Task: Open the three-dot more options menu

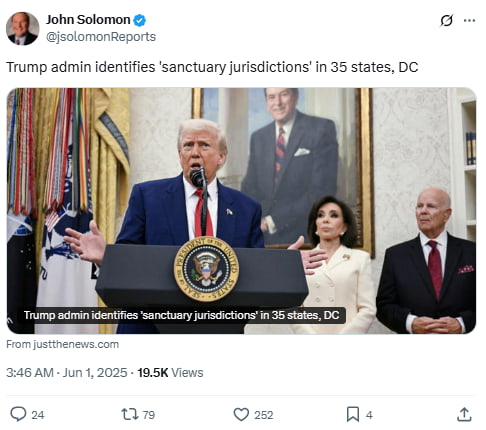Action: 469,20
